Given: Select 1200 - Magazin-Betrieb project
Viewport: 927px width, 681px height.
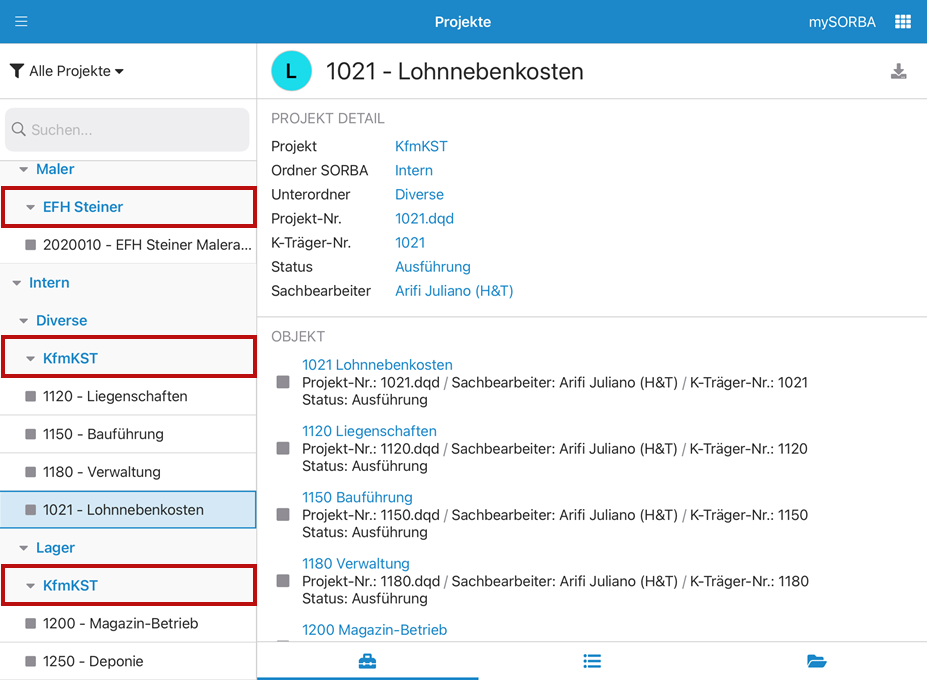Looking at the screenshot, I should point(120,623).
